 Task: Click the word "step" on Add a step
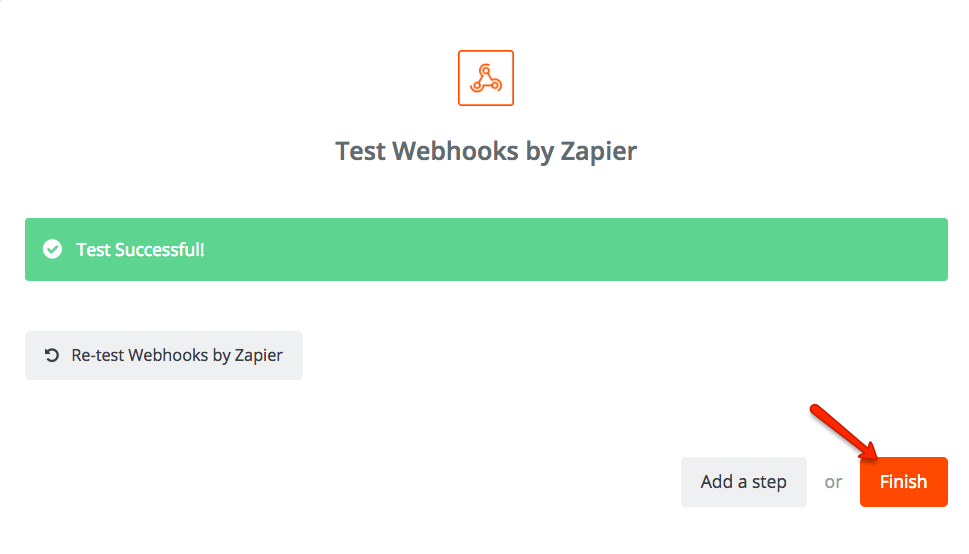point(769,482)
